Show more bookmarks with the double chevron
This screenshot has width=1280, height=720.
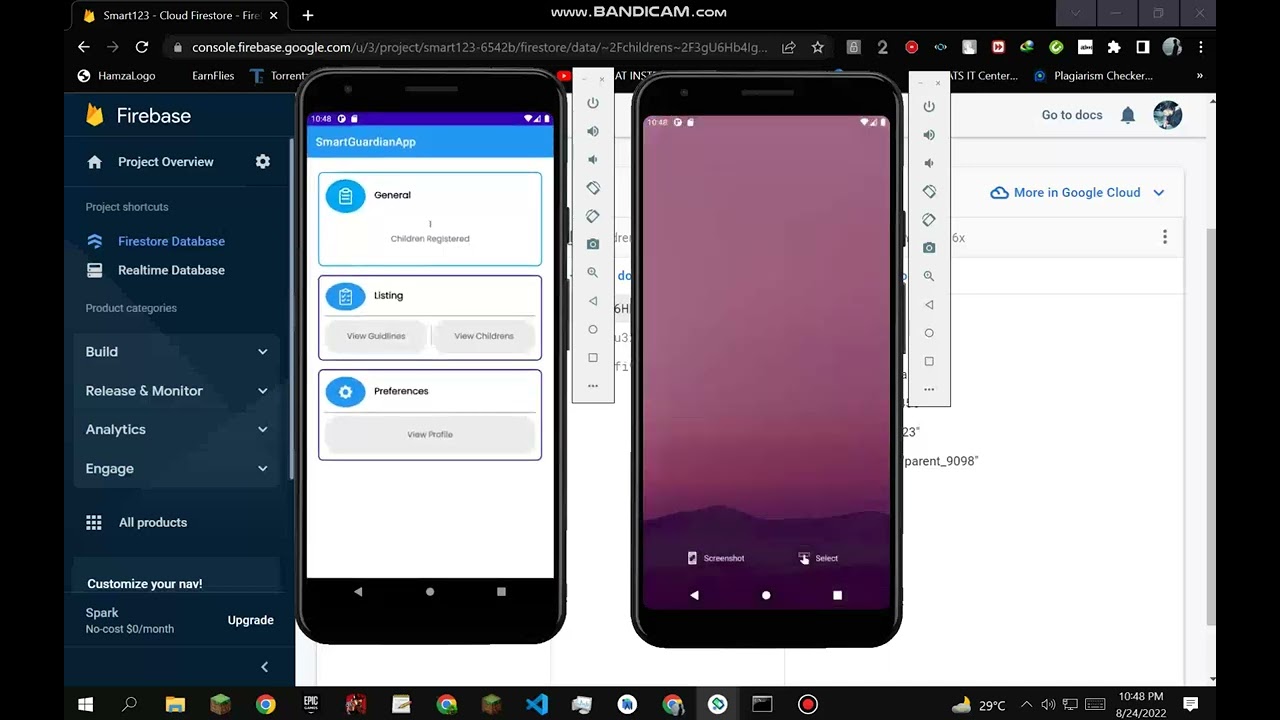[x=1199, y=75]
